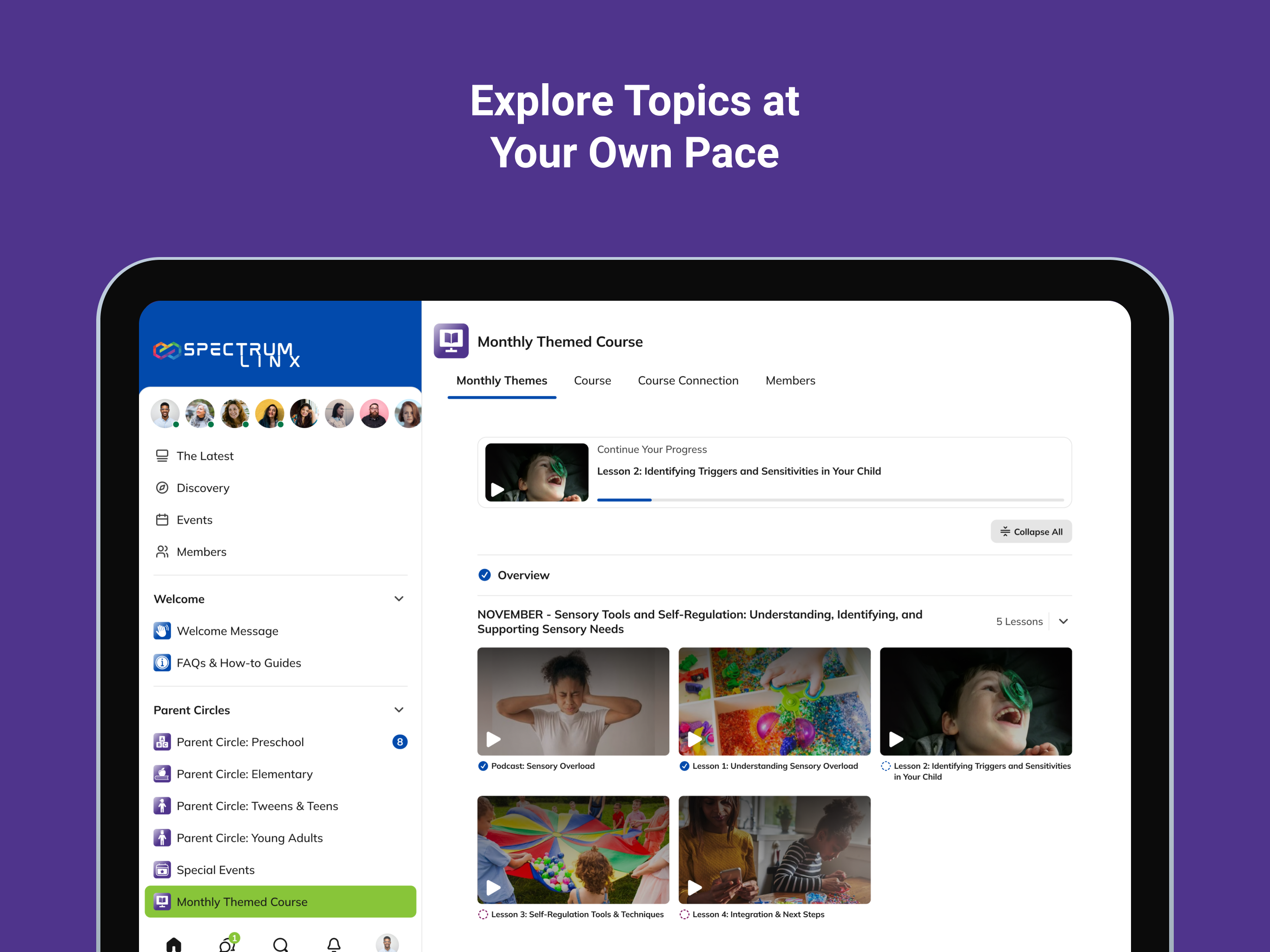Click the Collapse All button
The image size is (1270, 952).
1031,532
